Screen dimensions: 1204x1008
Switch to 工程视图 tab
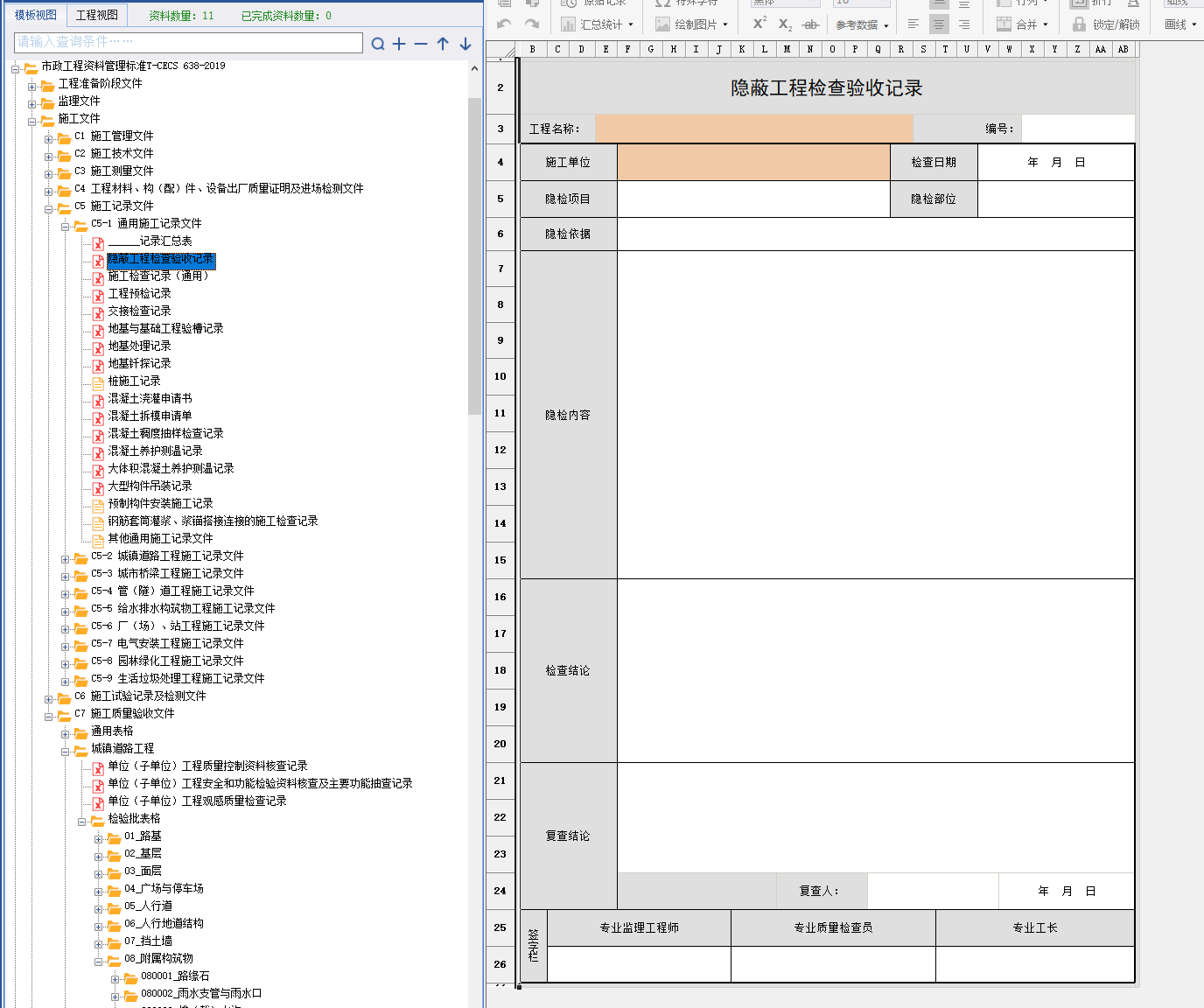coord(96,15)
